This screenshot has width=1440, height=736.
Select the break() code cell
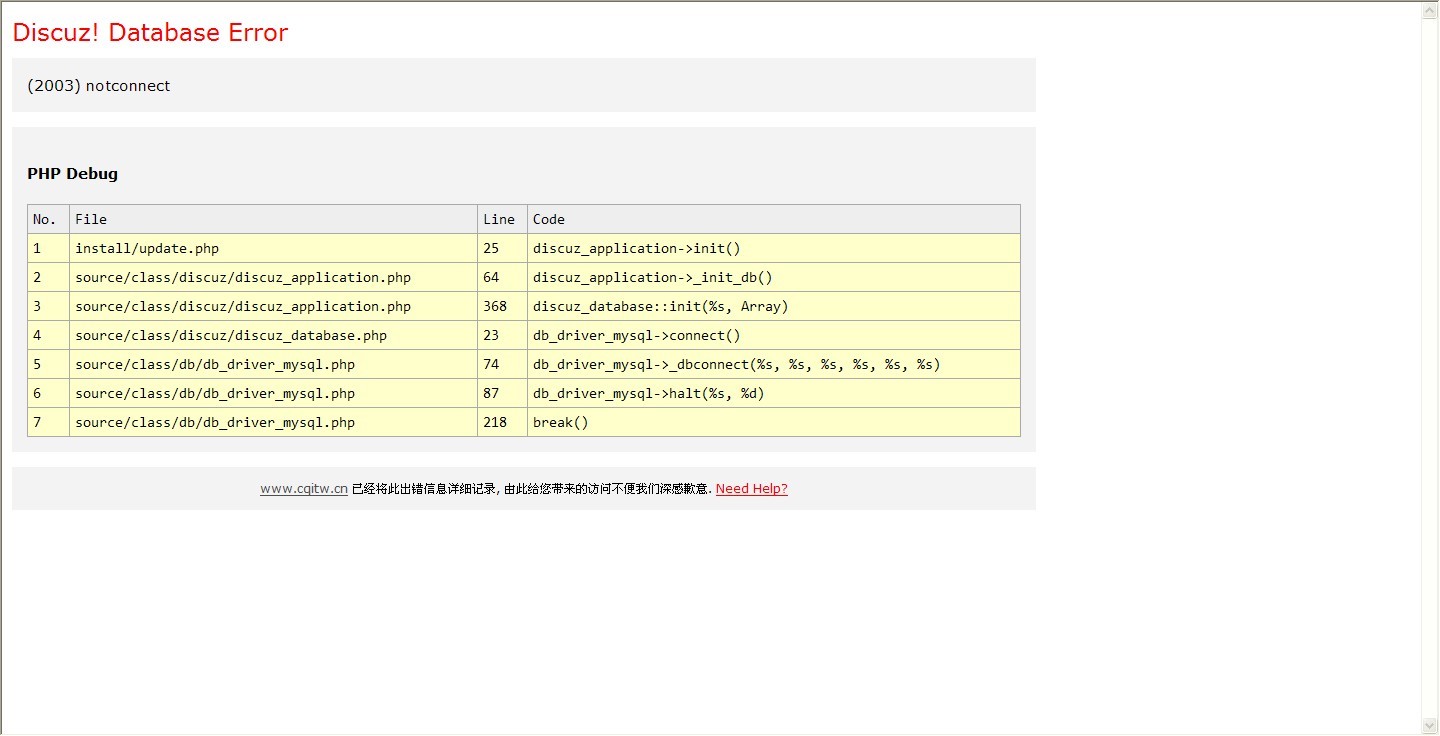[x=774, y=422]
